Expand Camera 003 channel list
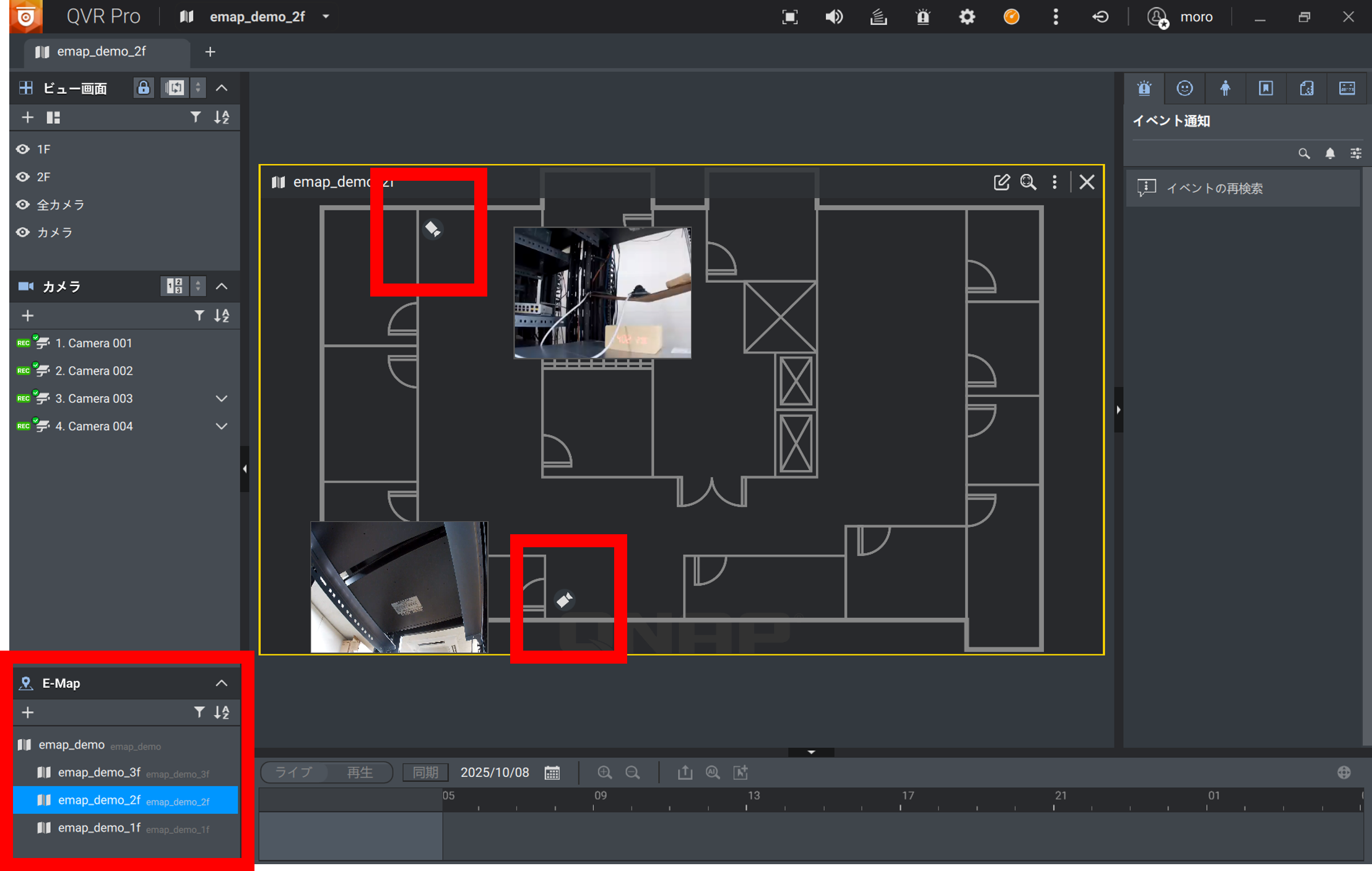Screen dimensions: 1372x871 point(222,399)
